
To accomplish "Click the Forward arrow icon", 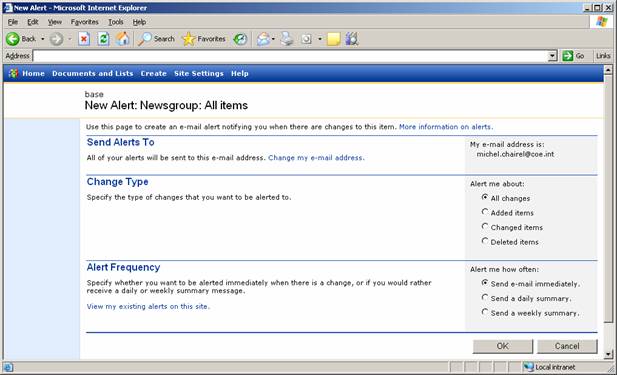I will 56,39.
